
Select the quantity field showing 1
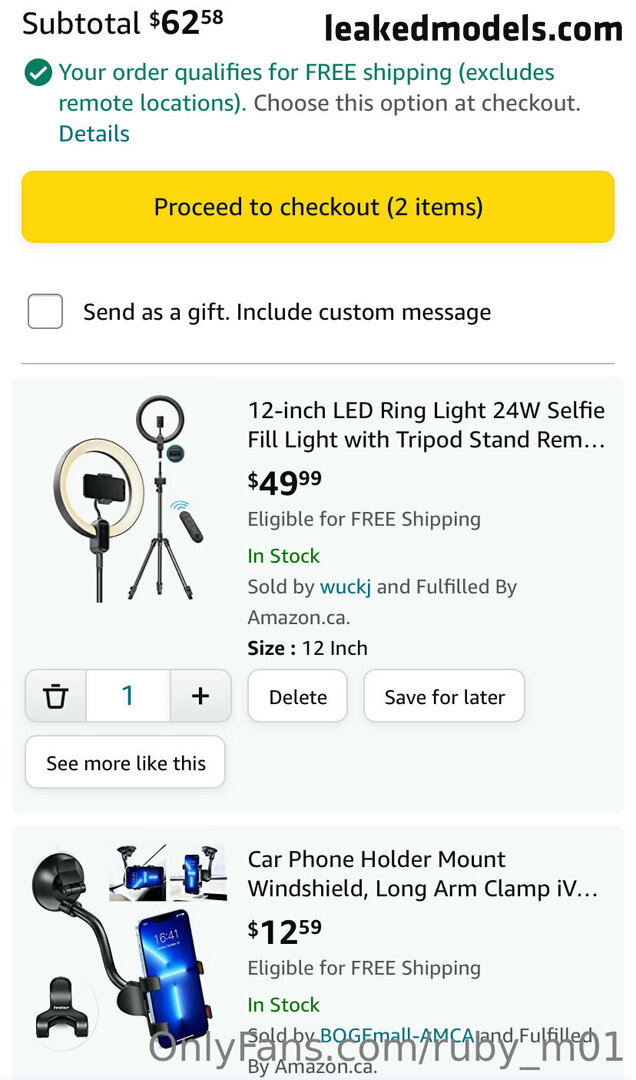click(x=127, y=696)
